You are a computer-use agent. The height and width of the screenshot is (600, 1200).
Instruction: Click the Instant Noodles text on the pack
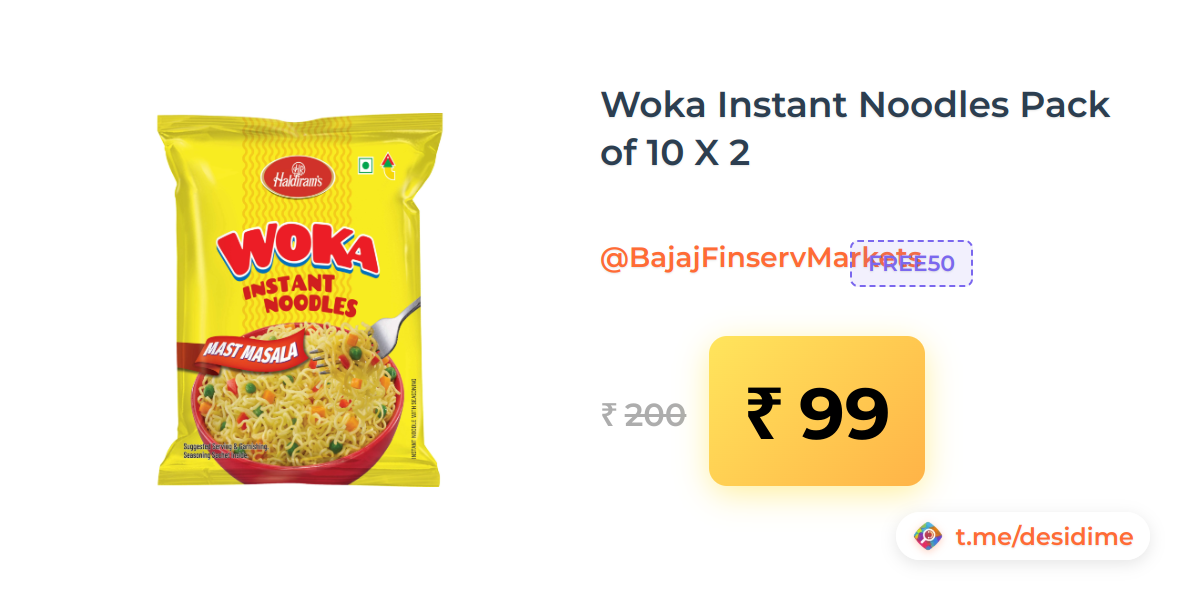click(300, 295)
